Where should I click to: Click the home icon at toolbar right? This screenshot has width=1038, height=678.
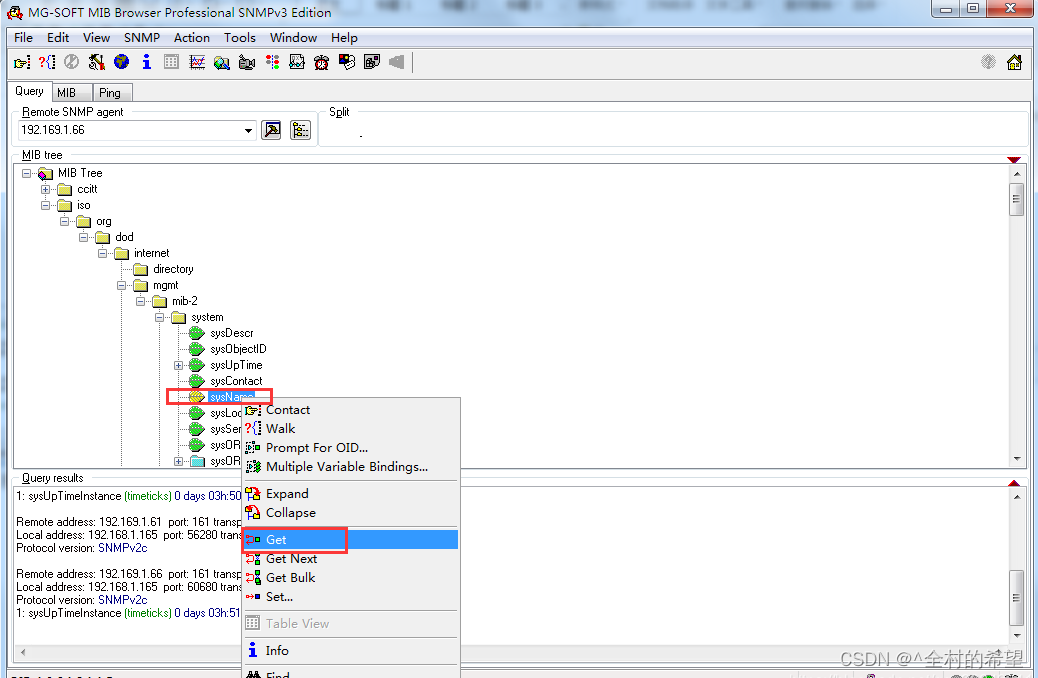(x=1014, y=62)
